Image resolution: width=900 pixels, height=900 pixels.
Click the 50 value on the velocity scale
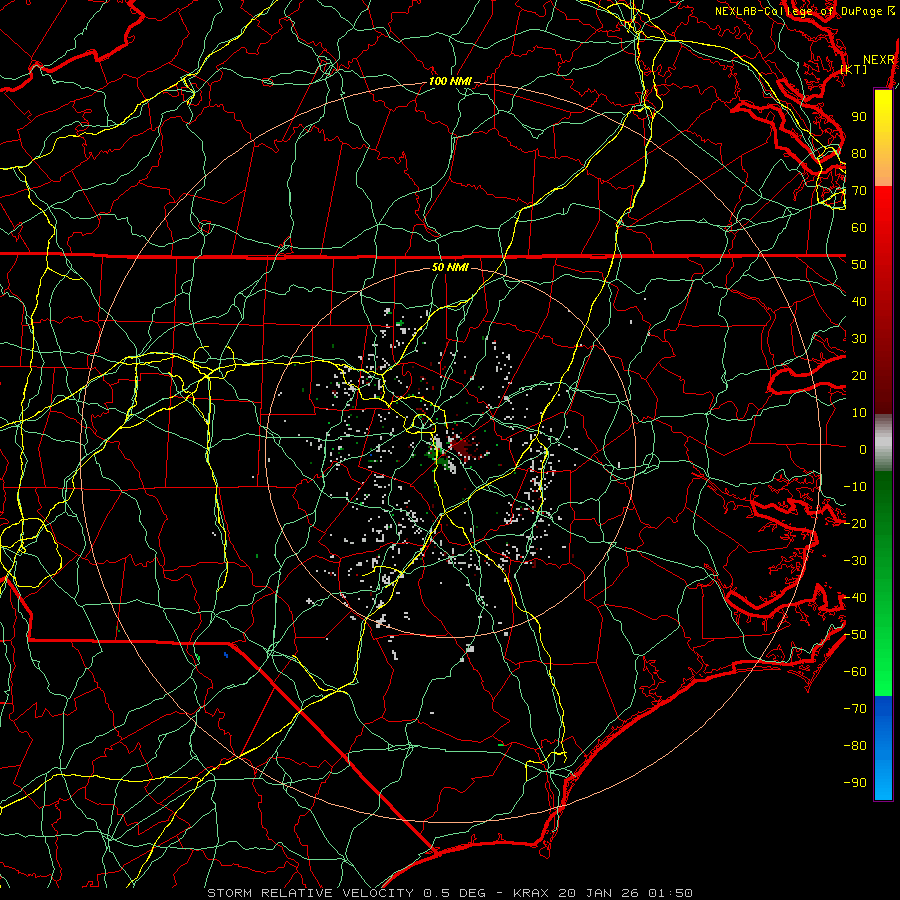point(859,265)
